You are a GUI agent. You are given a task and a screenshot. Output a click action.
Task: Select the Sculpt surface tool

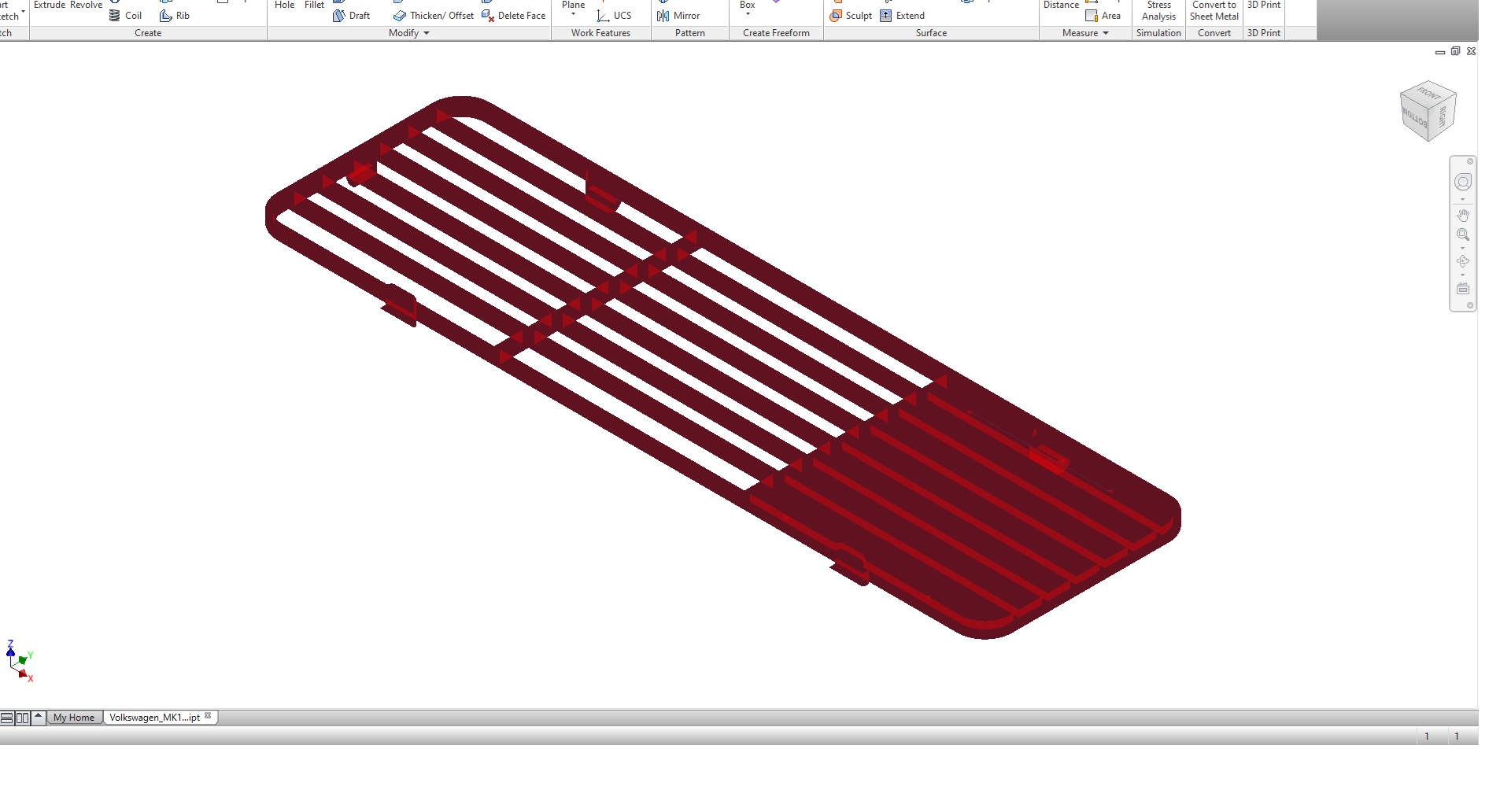coord(851,16)
